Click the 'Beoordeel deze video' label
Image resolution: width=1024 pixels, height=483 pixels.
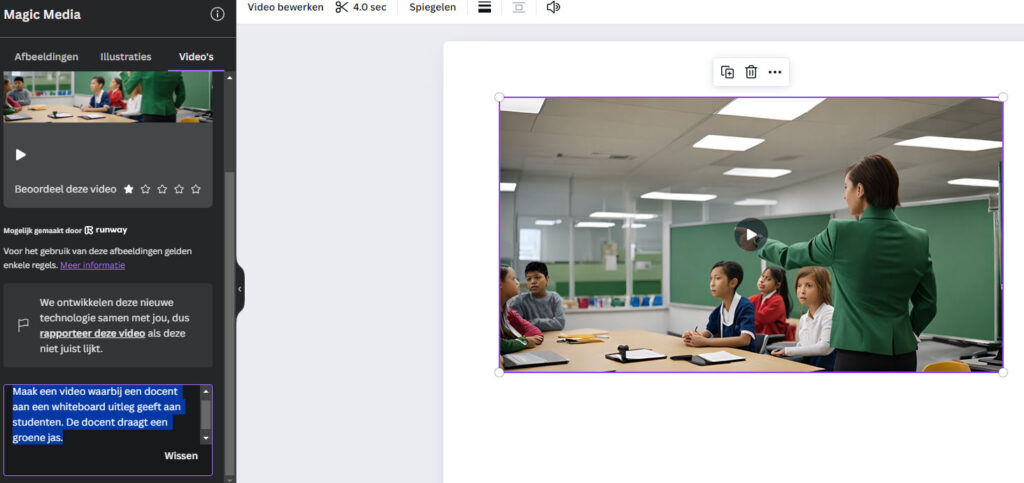65,189
